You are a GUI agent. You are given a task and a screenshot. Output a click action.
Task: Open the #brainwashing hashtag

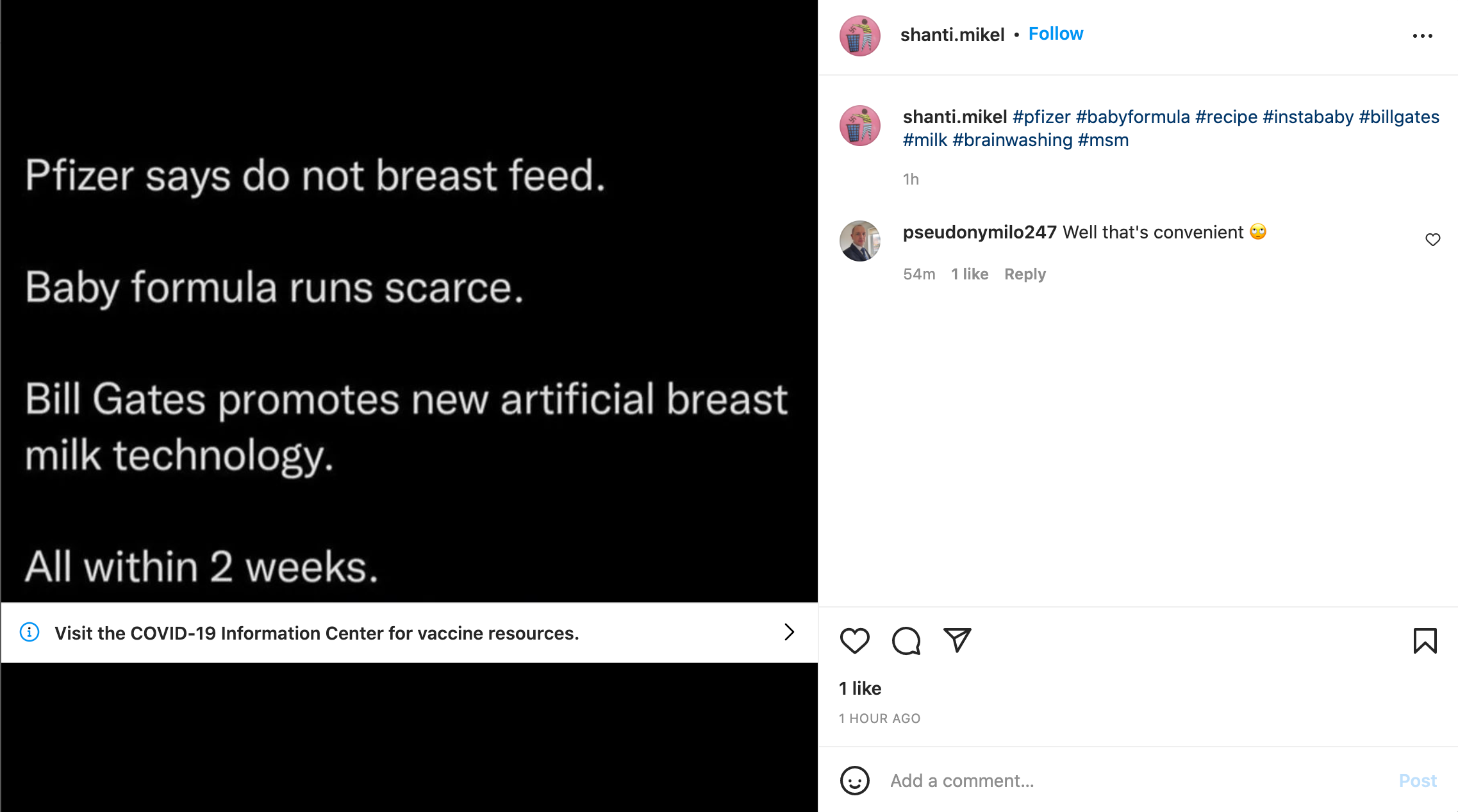click(x=1012, y=140)
